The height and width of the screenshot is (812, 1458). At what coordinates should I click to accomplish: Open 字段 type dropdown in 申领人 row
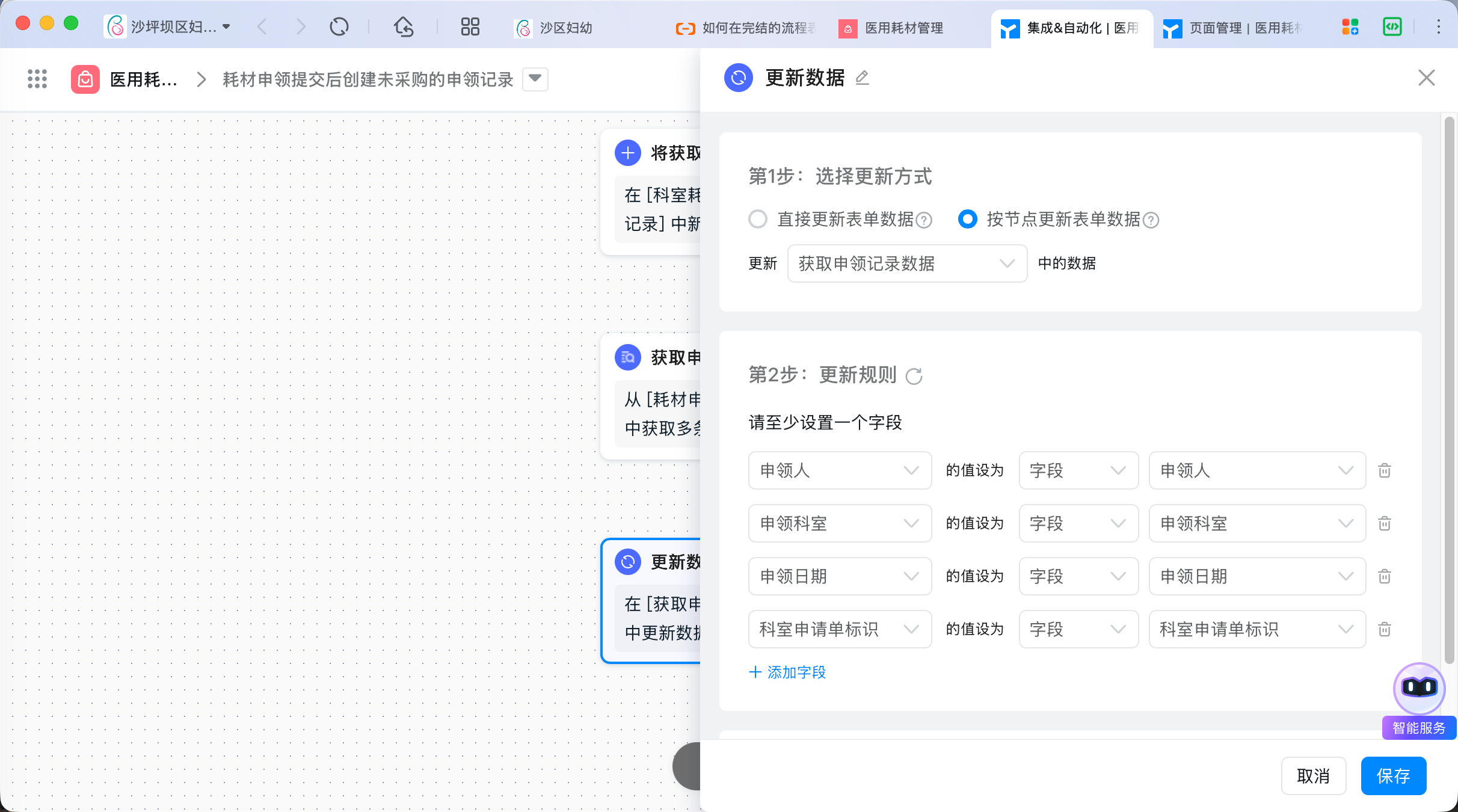1078,470
